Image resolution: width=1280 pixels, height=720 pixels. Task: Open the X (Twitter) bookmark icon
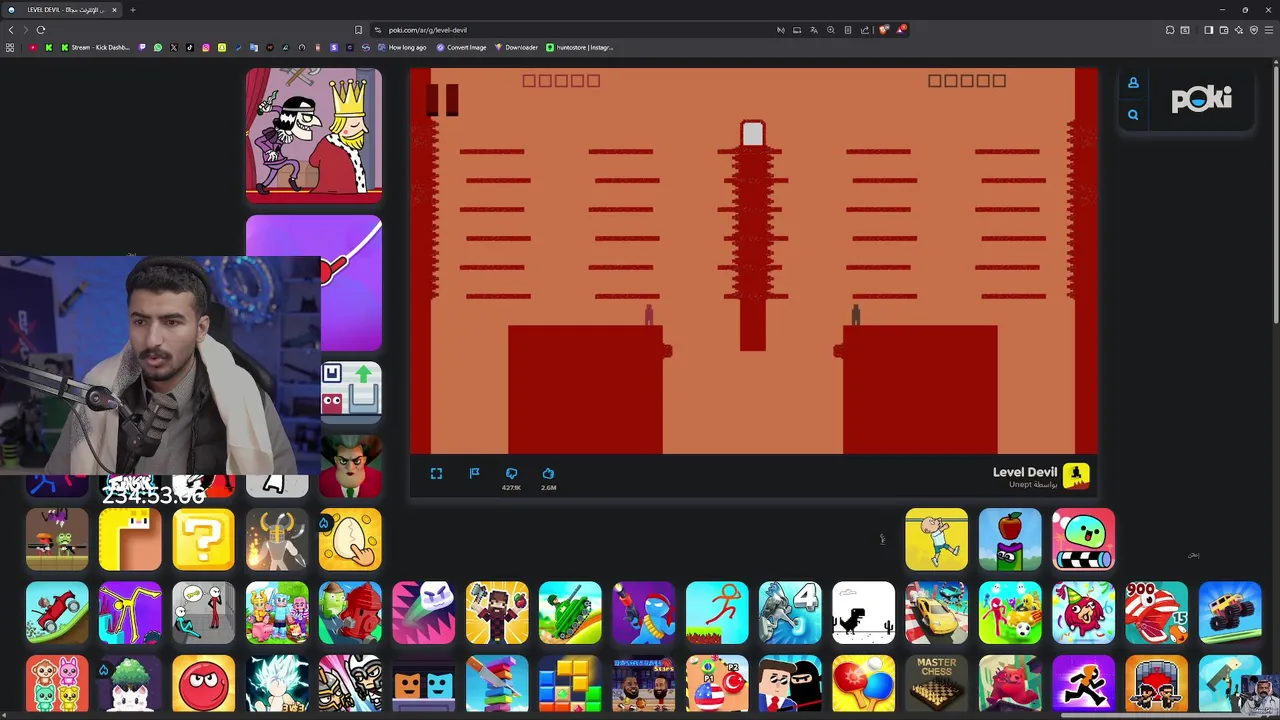pyautogui.click(x=174, y=47)
